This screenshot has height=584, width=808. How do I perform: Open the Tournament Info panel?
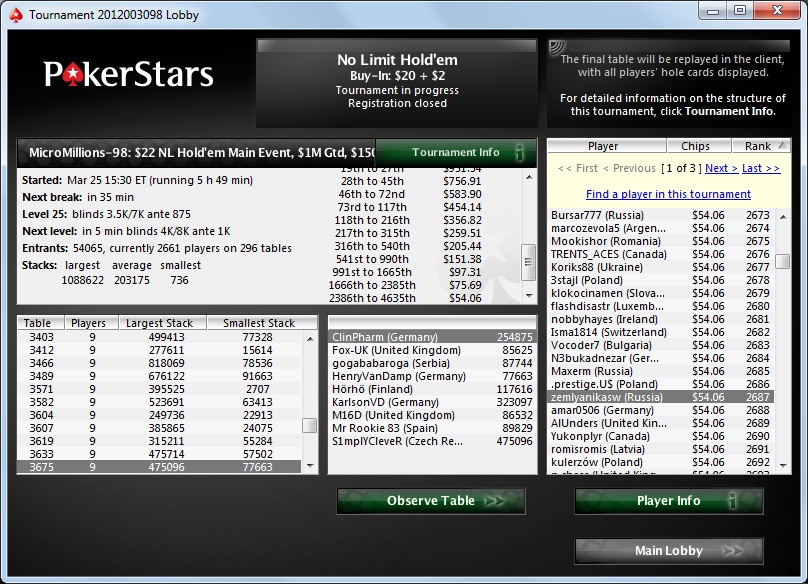(x=456, y=152)
